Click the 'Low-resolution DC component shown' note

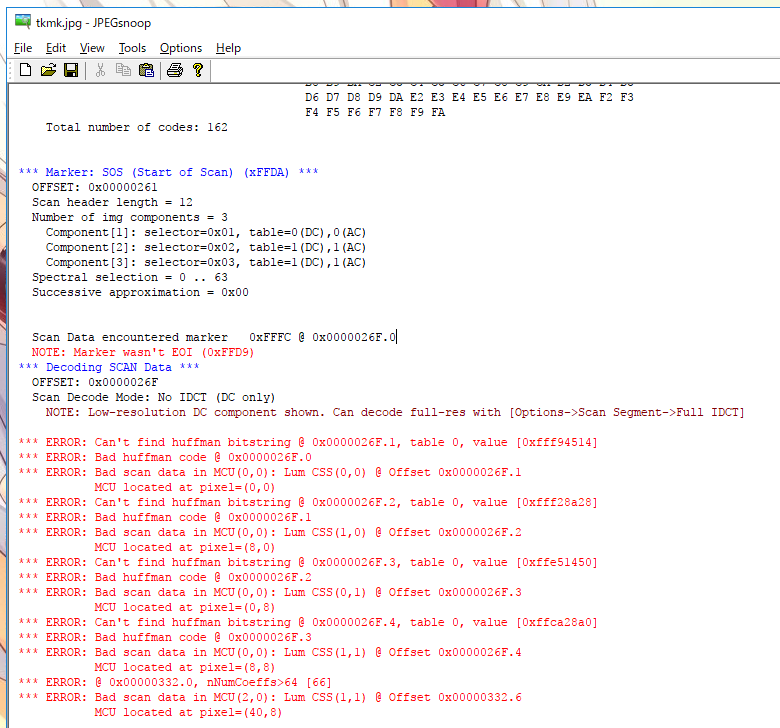click(x=395, y=412)
